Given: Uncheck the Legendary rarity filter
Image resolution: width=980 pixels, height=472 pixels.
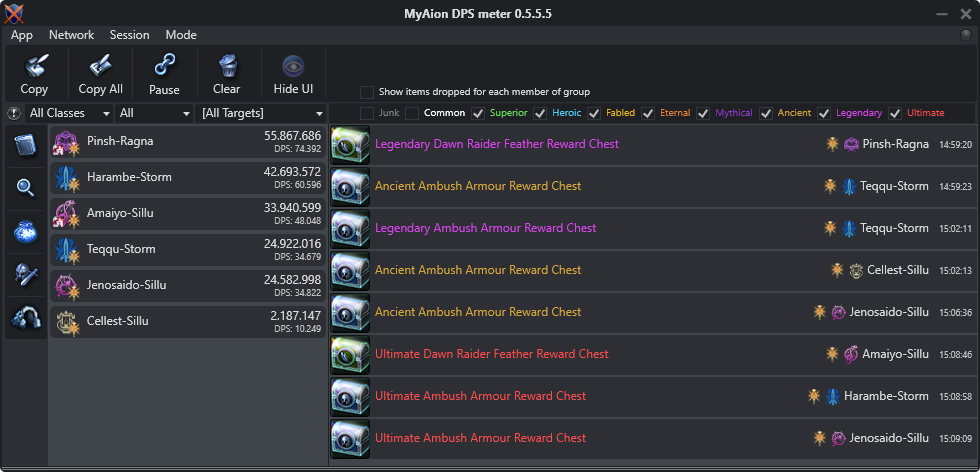Looking at the screenshot, I should [824, 113].
